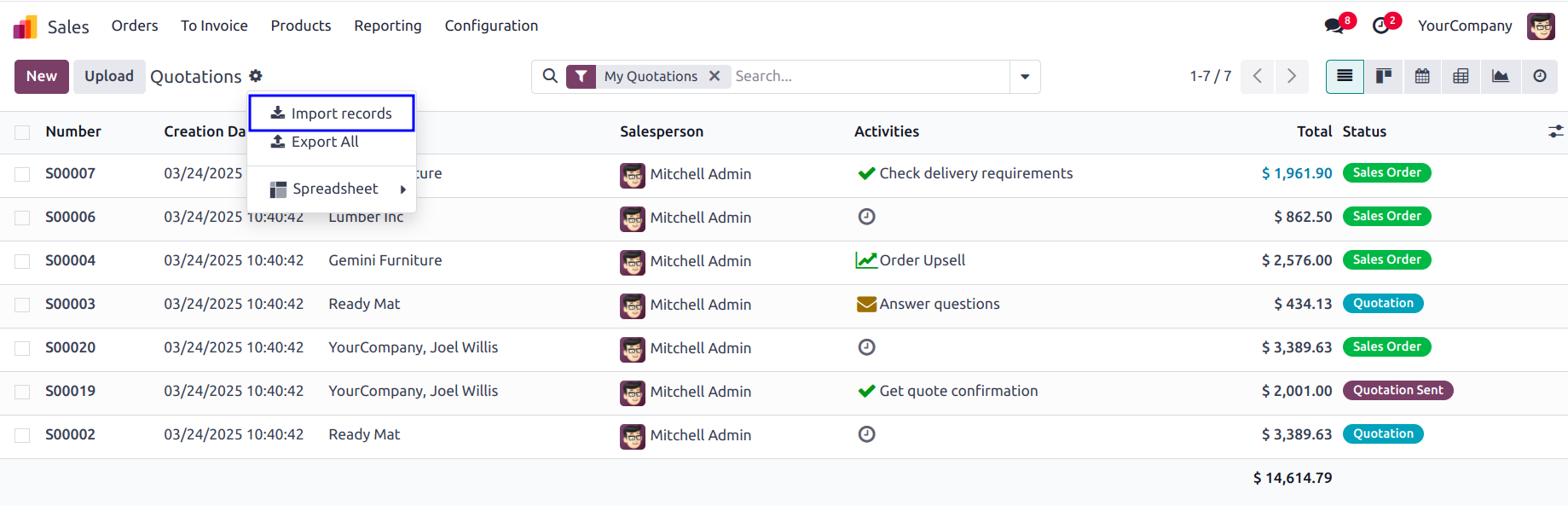Image resolution: width=1568 pixels, height=506 pixels.
Task: Click the activities clock icon with badge
Action: 1383,26
